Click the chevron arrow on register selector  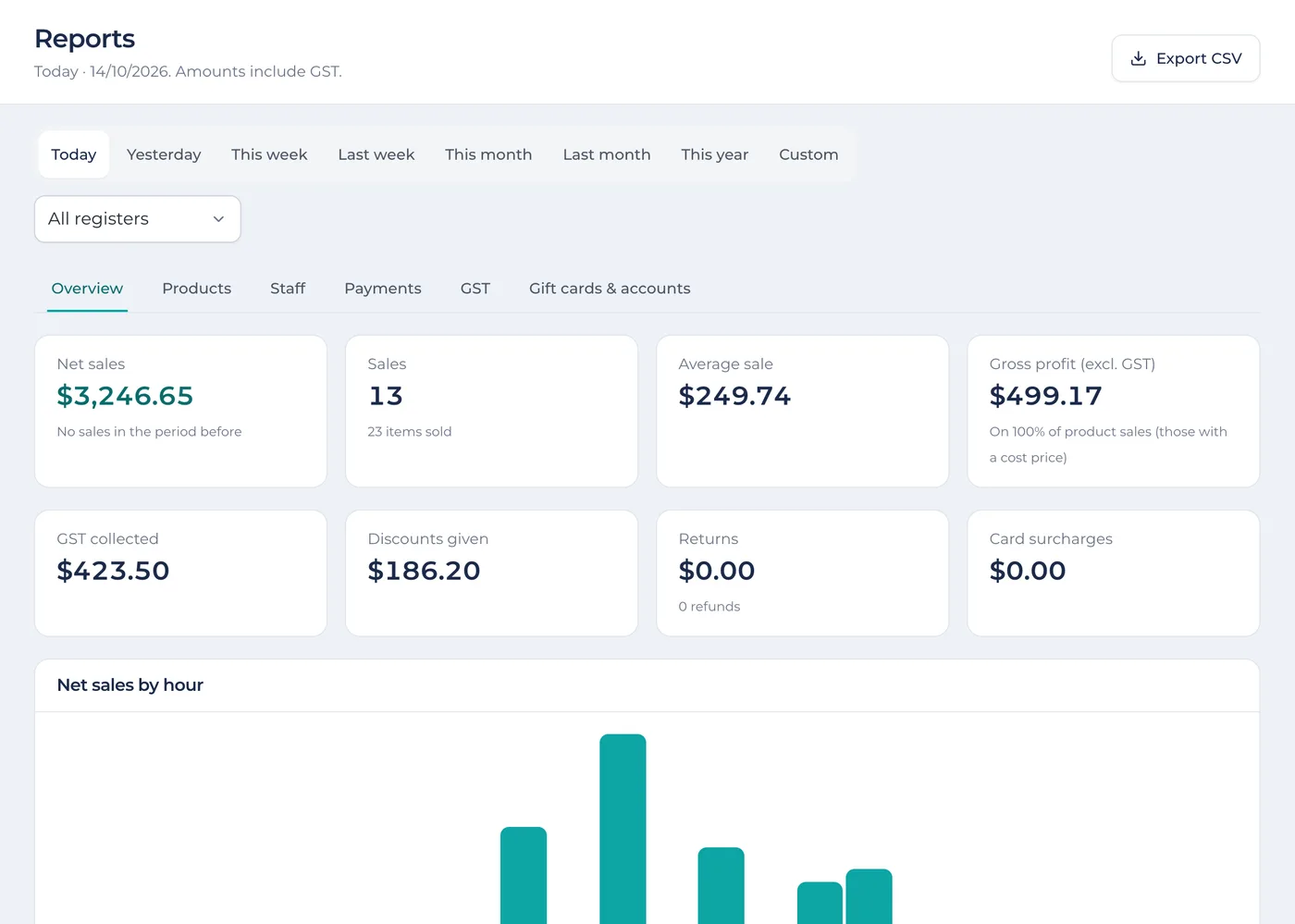pos(219,219)
